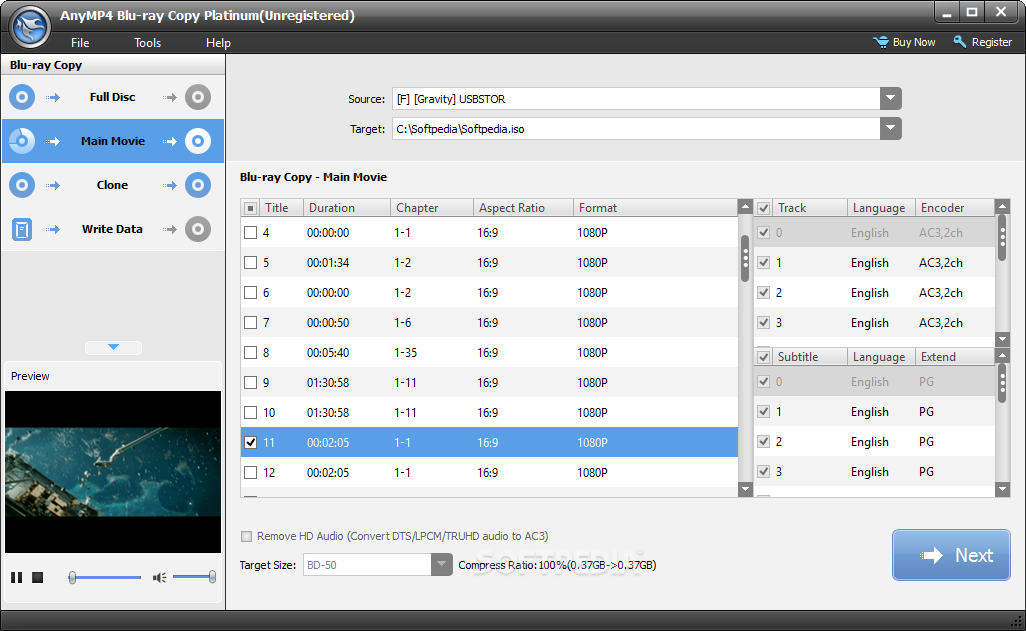Click the resize grip in status bar

(1017, 622)
